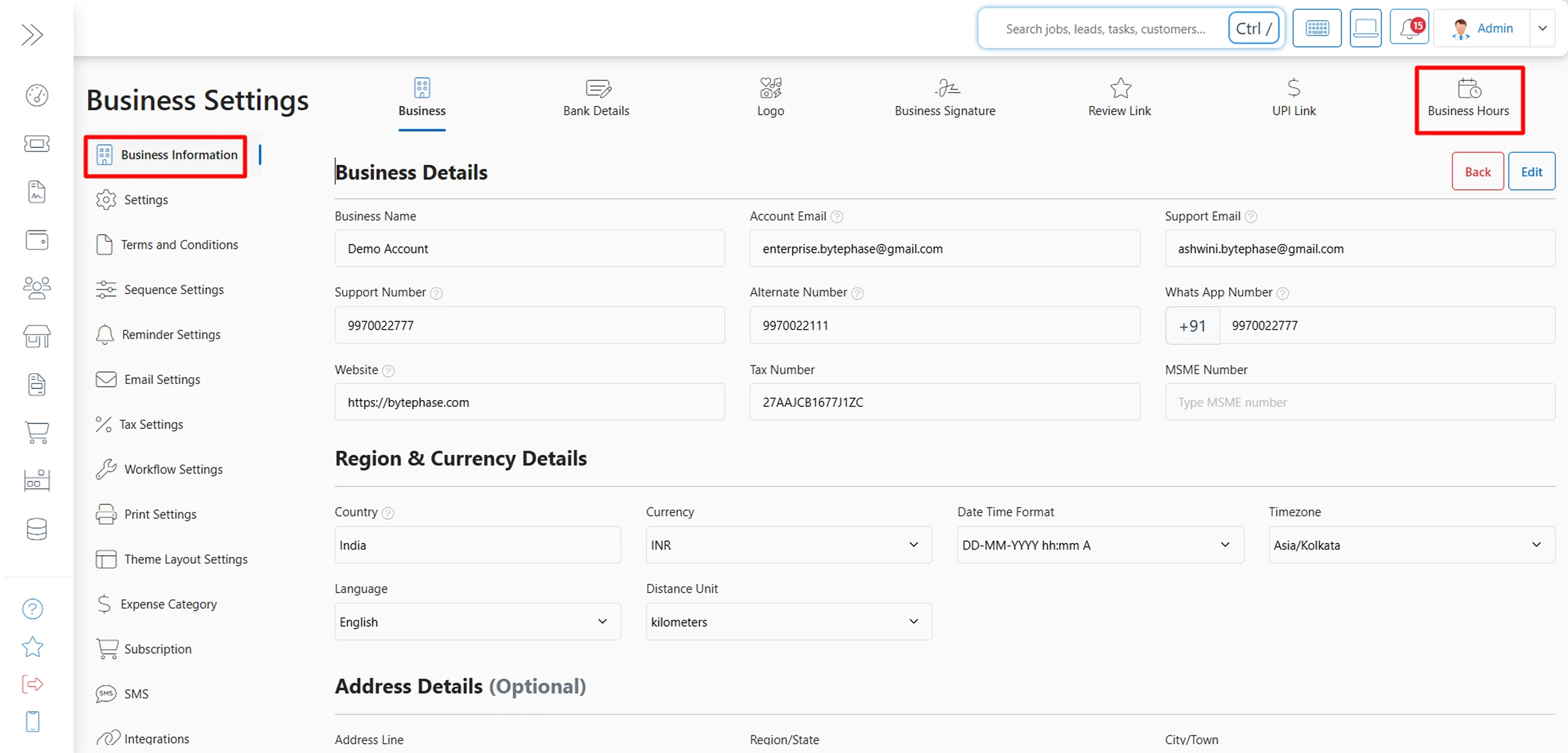
Task: Select the Business Signature tab
Action: pos(944,98)
